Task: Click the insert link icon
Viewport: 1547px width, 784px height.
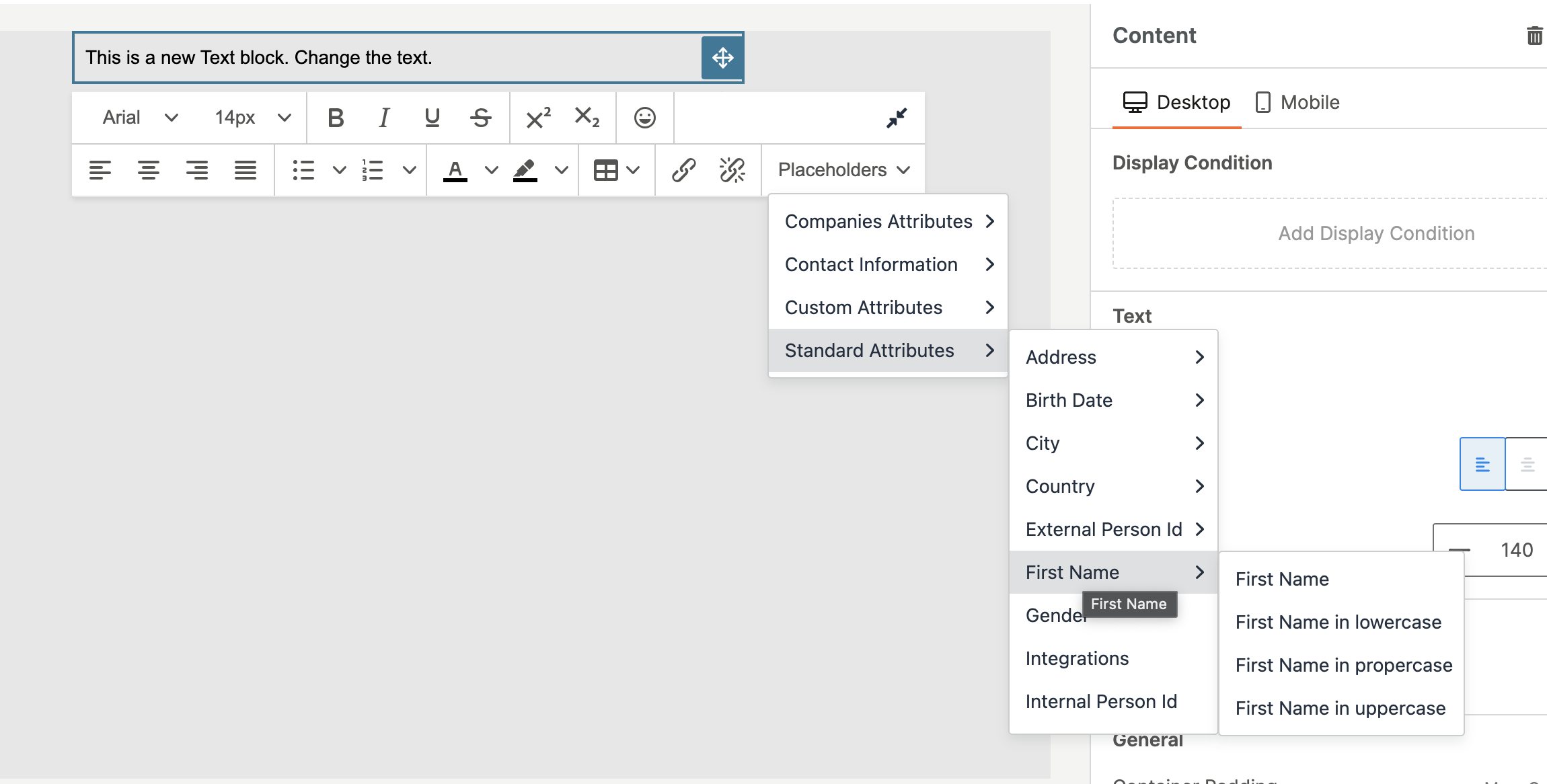Action: [683, 170]
